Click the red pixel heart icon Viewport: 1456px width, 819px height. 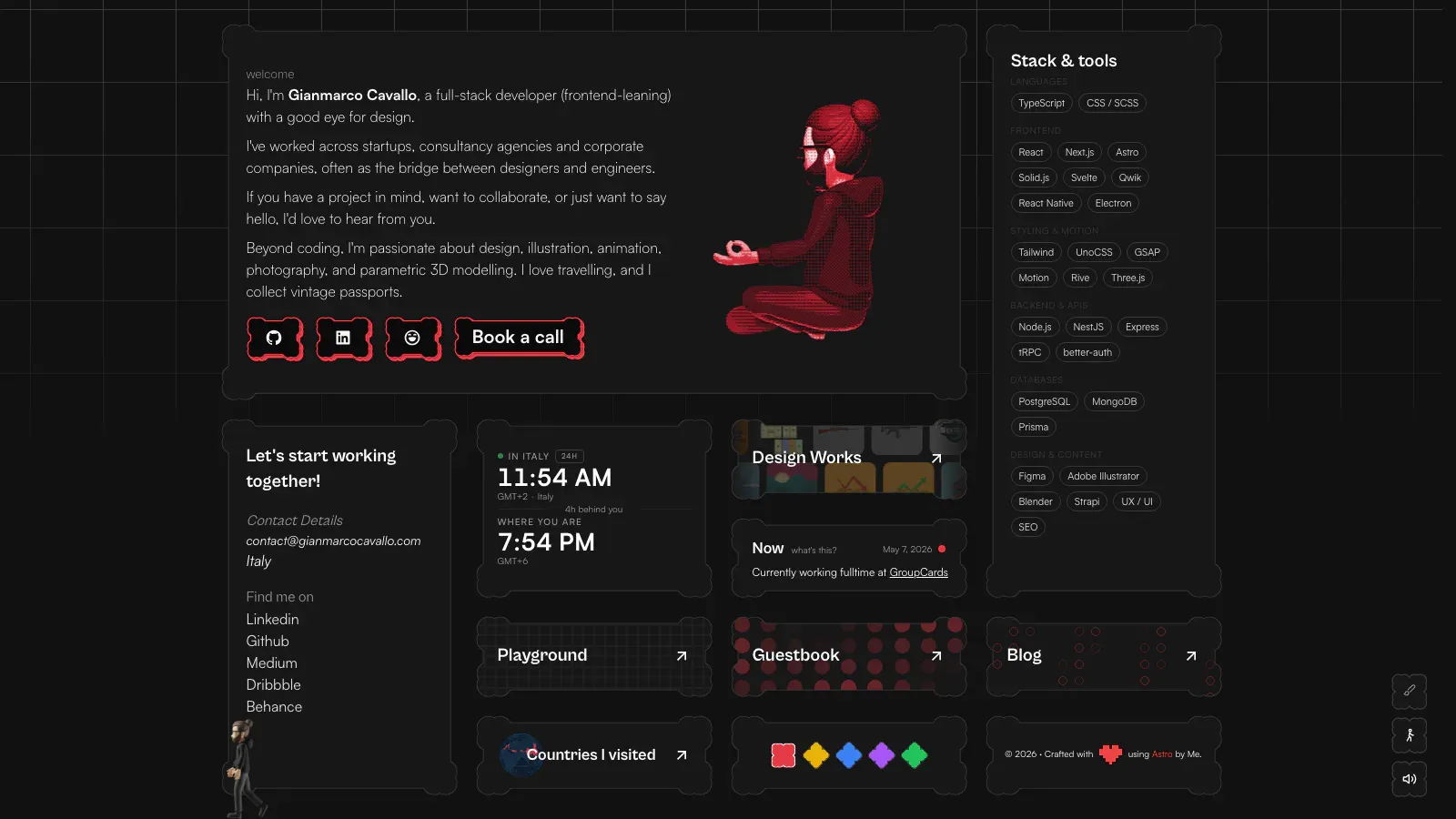tap(1110, 753)
